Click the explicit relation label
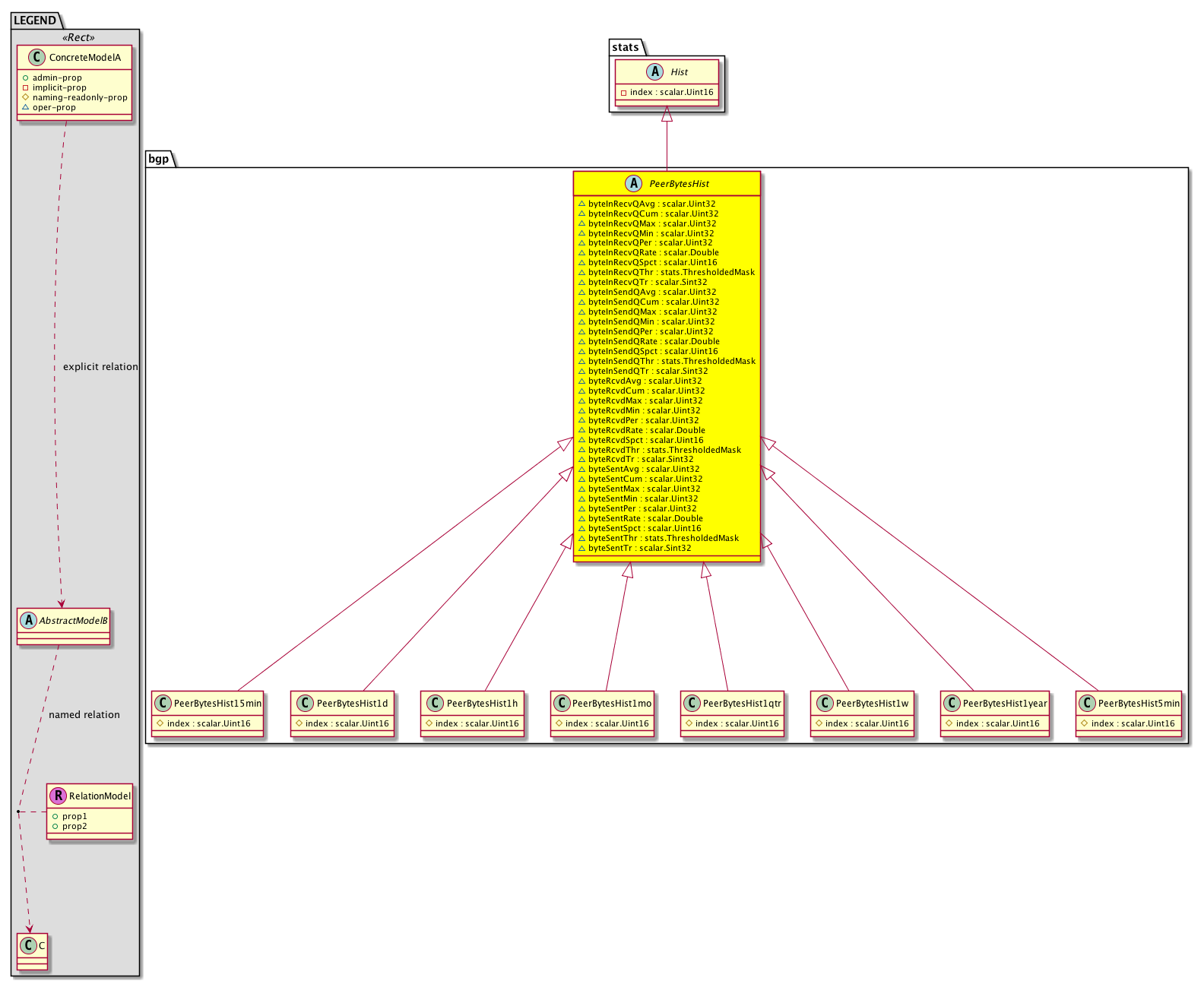This screenshot has width=1204, height=984. tap(100, 367)
